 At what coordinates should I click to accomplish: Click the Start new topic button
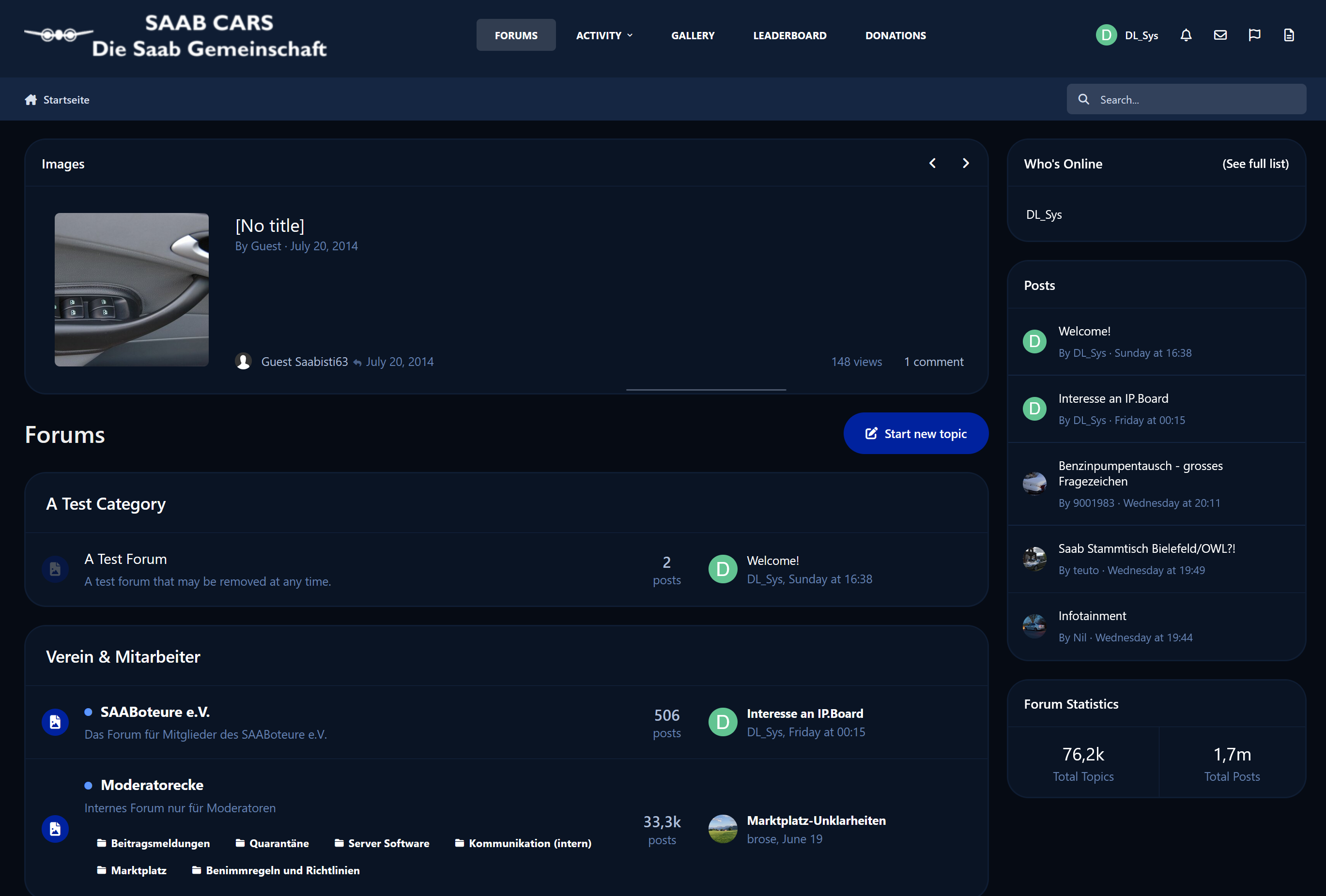[x=916, y=433]
